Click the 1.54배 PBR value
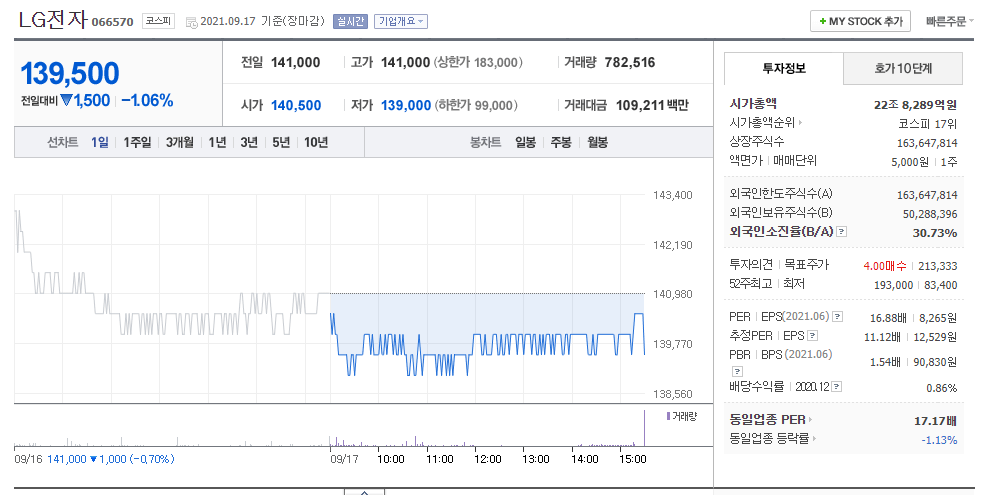994x495 pixels. (x=885, y=362)
